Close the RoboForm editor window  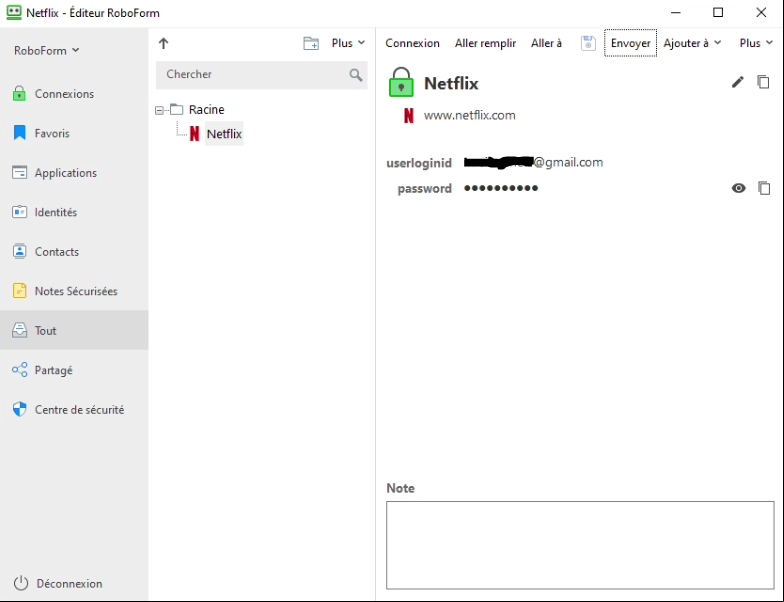(x=761, y=12)
